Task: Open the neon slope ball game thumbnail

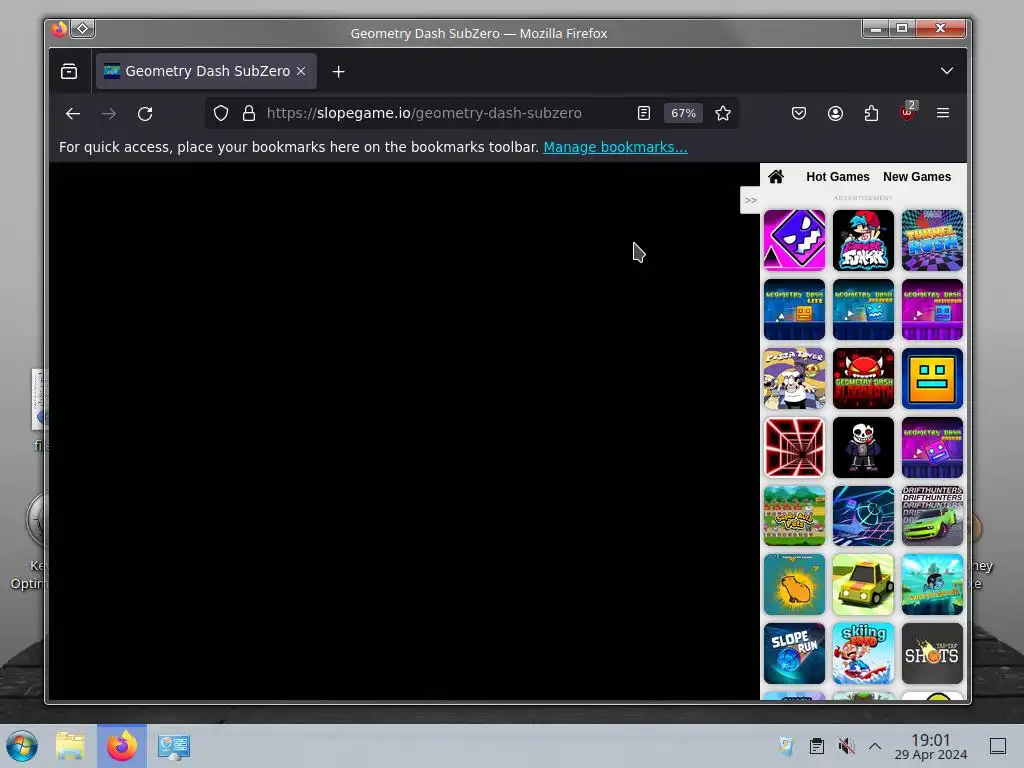Action: click(x=863, y=516)
